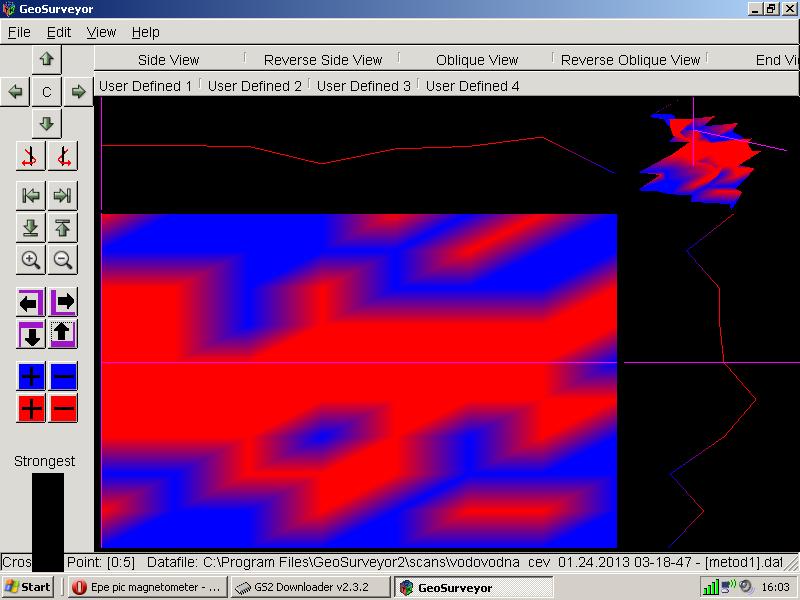Switch to Opera 'Epe pic magnetometer' taskbar window
Viewport: 800px width, 600px height.
(148, 587)
